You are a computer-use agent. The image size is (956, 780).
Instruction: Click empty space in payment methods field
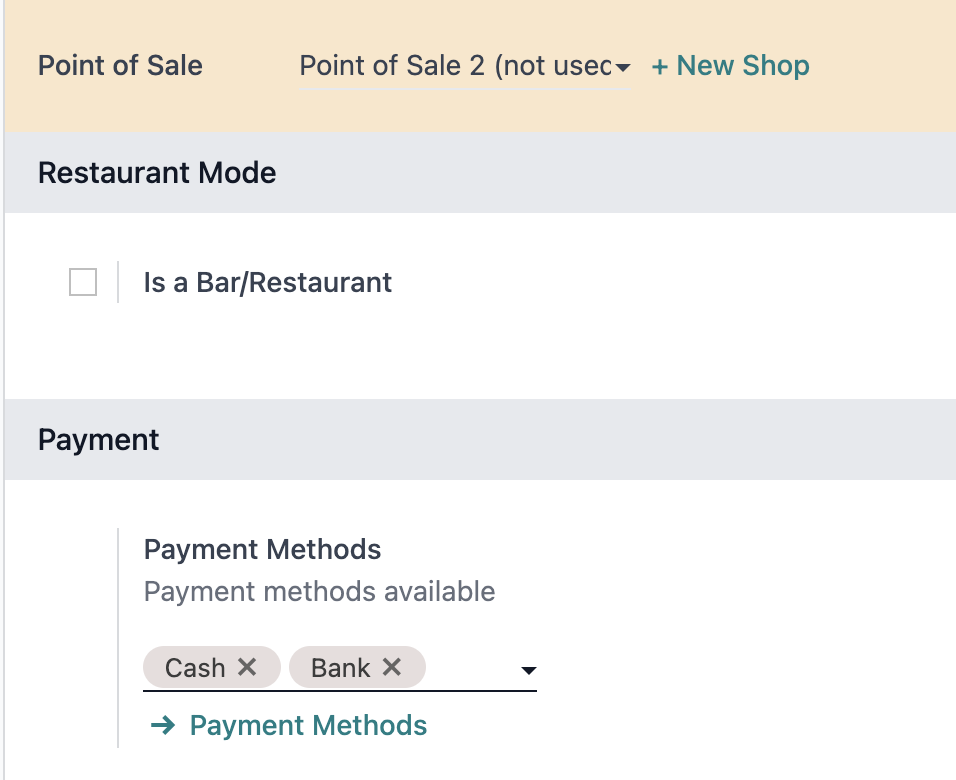(473, 668)
